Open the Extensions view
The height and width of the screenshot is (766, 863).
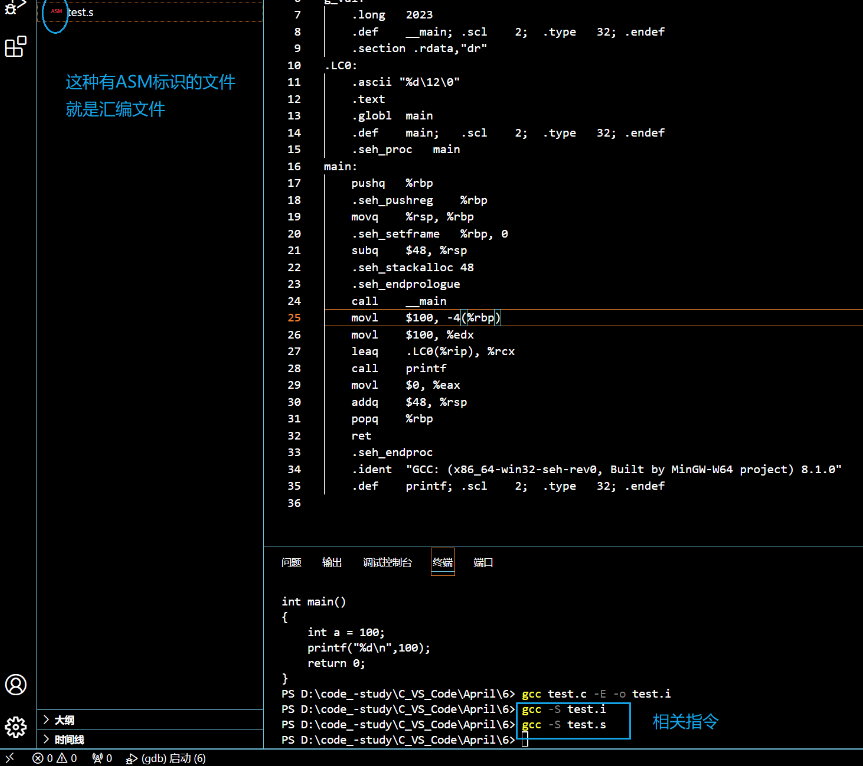coord(15,47)
